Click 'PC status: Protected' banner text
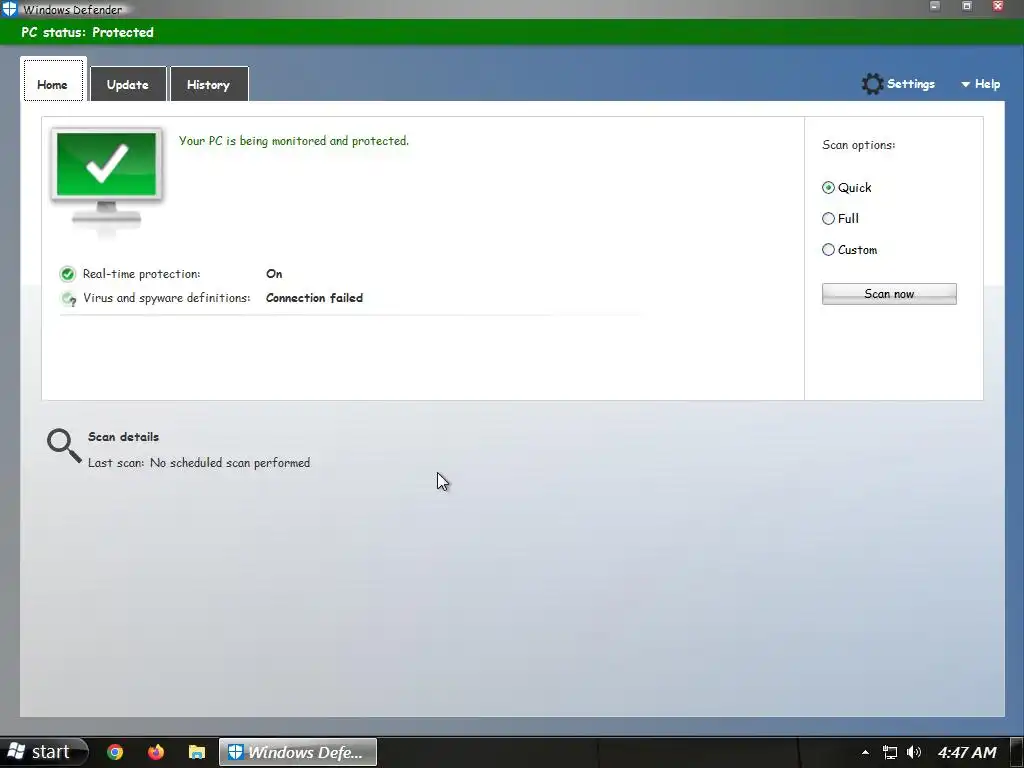 (88, 33)
